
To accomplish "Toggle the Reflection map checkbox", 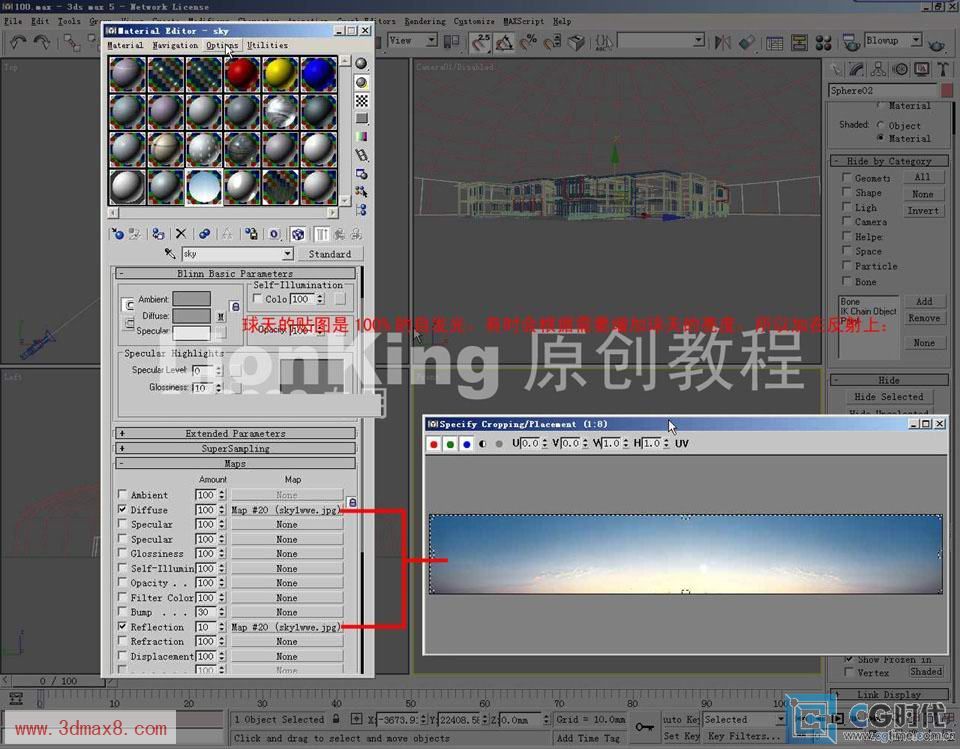I will coord(122,627).
